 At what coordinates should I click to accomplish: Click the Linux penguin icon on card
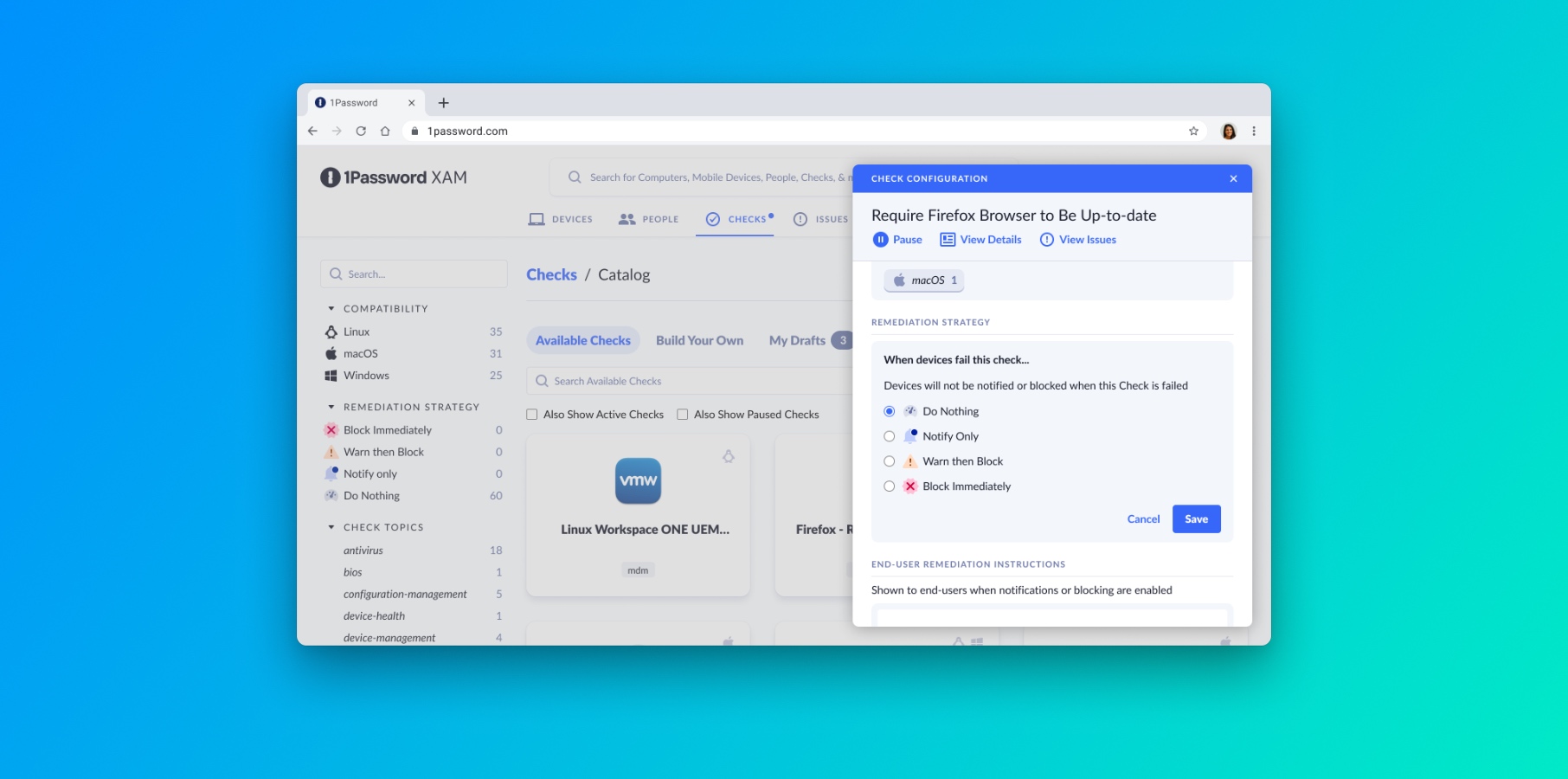coord(729,456)
